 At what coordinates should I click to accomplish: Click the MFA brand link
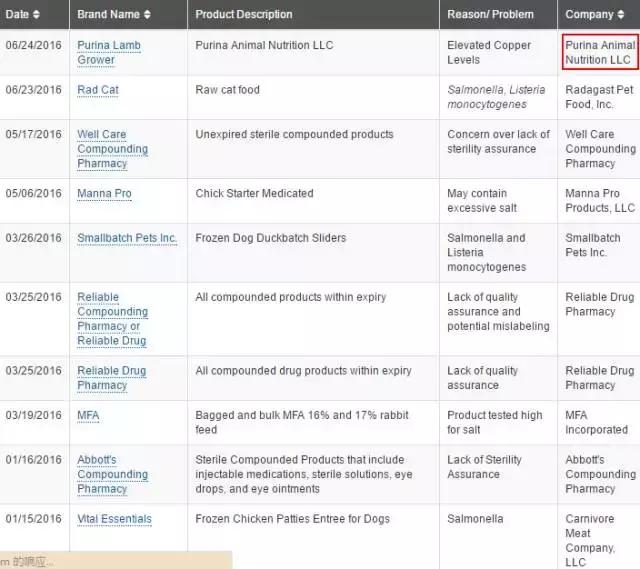[x=88, y=415]
